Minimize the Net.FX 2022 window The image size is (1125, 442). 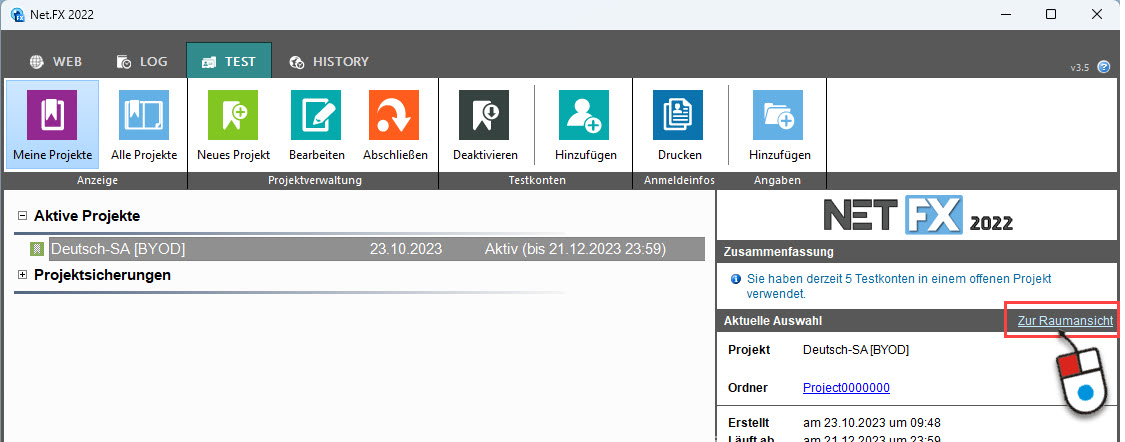pyautogui.click(x=1005, y=14)
